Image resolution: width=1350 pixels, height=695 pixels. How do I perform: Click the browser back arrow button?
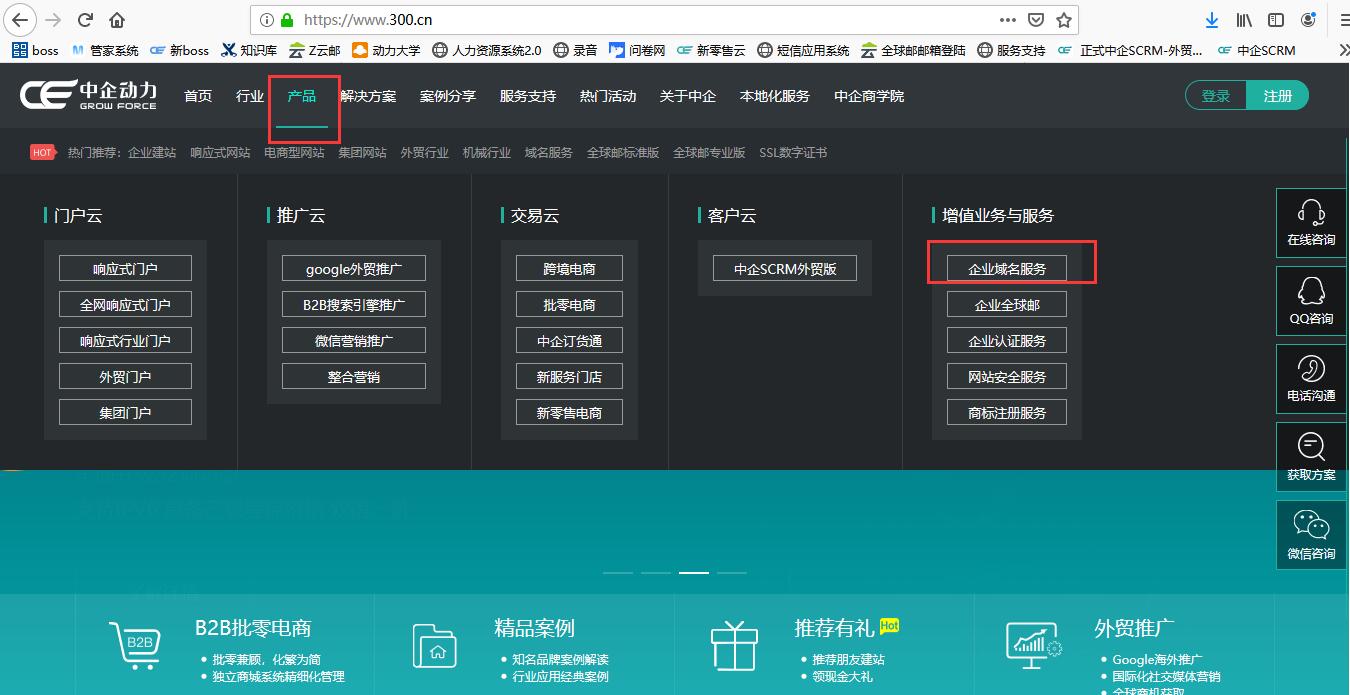pos(21,20)
